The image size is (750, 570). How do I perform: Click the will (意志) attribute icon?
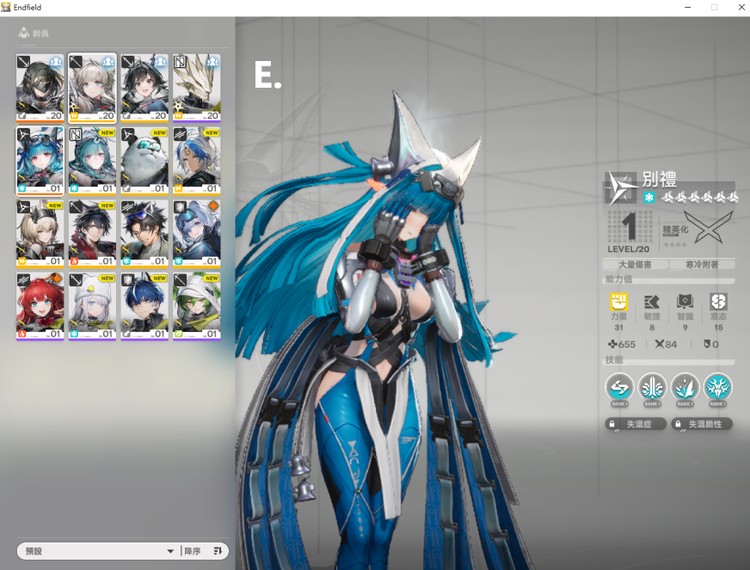pos(717,303)
